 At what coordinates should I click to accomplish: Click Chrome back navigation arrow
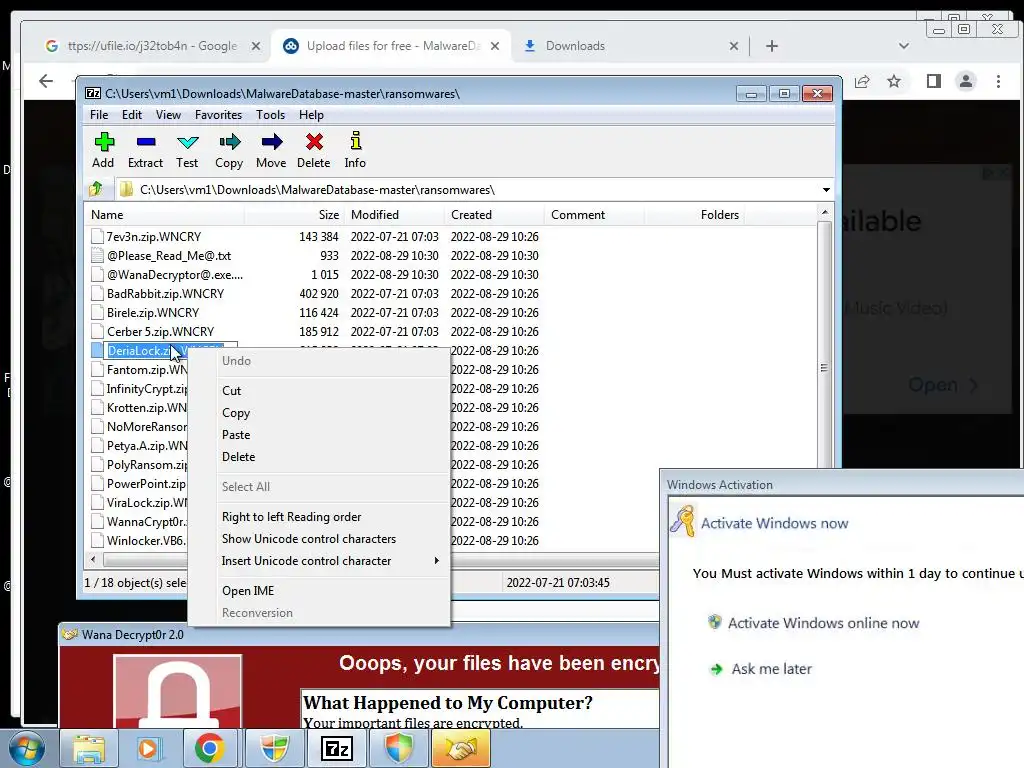(x=46, y=81)
